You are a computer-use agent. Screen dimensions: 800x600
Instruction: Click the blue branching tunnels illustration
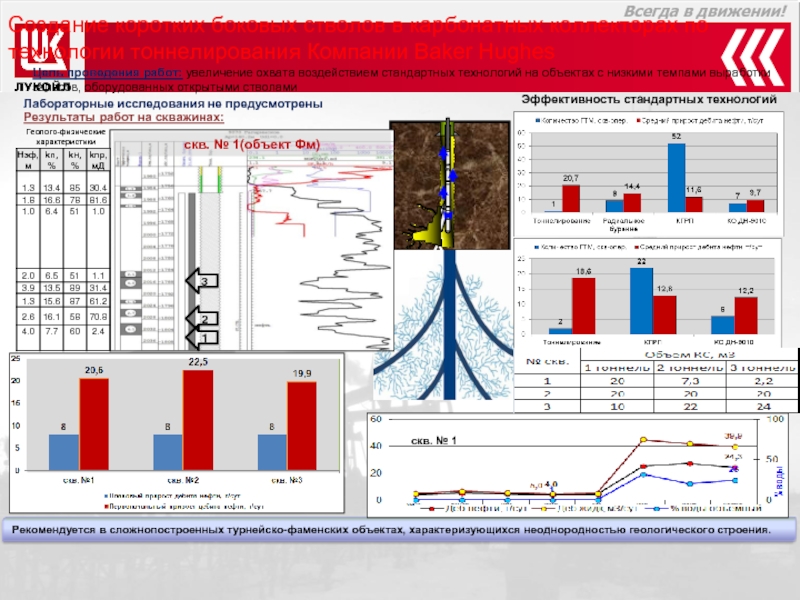click(443, 324)
